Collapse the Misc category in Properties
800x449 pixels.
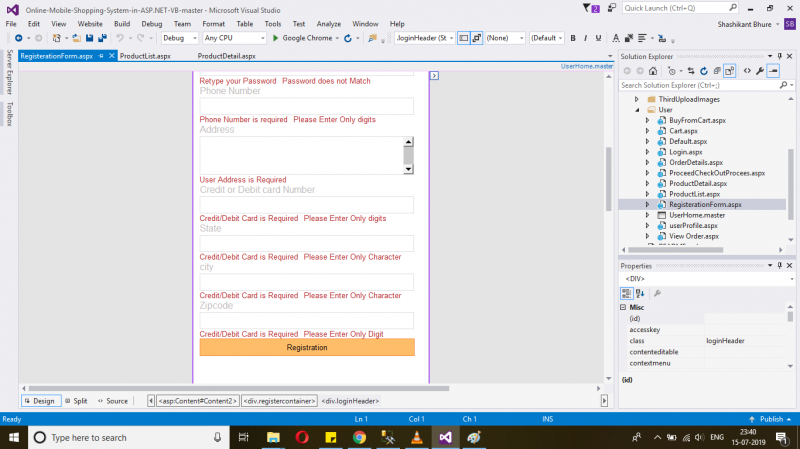pyautogui.click(x=623, y=307)
